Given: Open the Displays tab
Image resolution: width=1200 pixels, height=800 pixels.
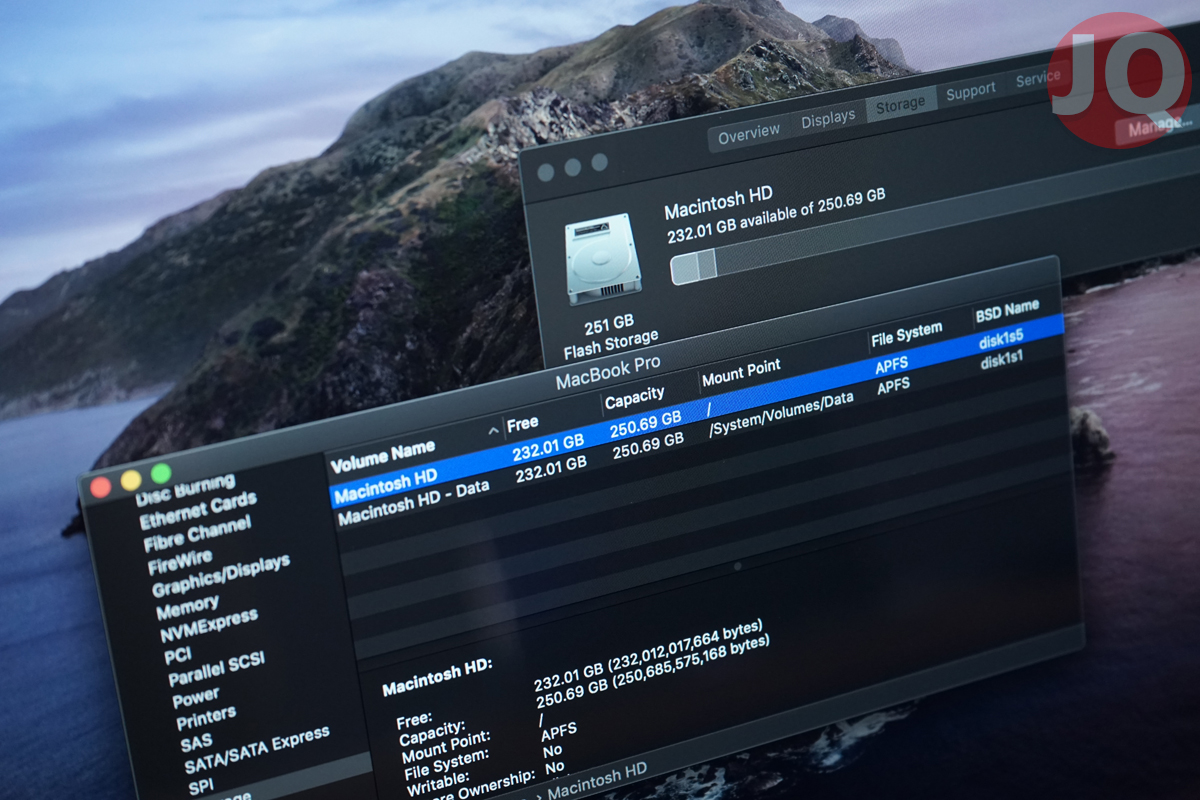Looking at the screenshot, I should coord(828,120).
